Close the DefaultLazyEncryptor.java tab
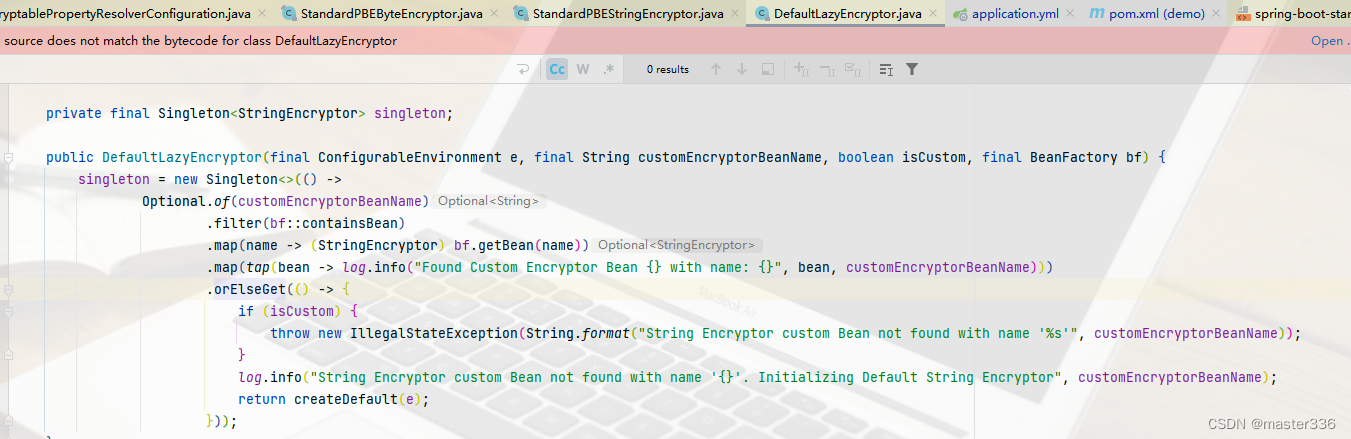The height and width of the screenshot is (439, 1351). (x=933, y=14)
